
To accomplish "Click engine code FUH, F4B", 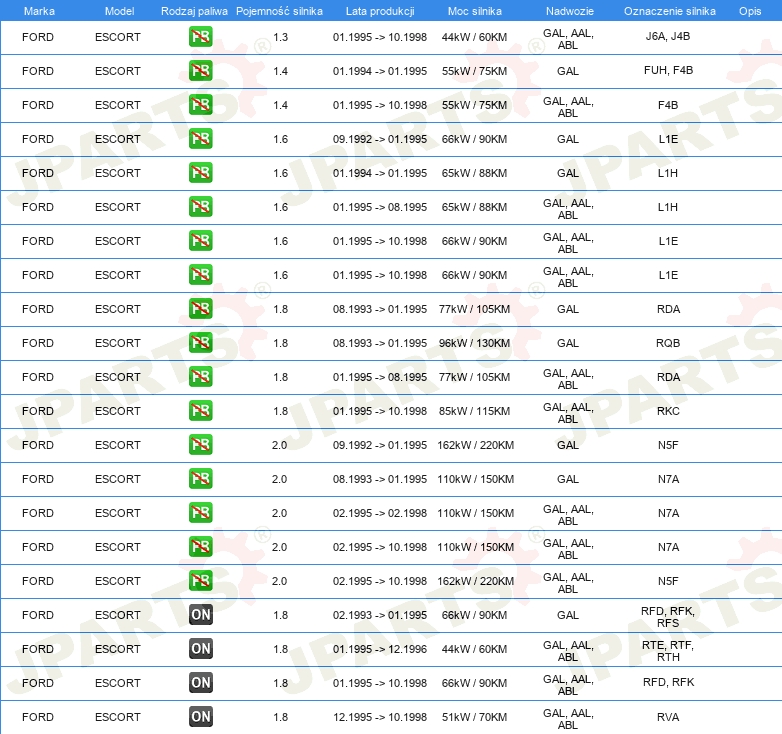I will (668, 70).
